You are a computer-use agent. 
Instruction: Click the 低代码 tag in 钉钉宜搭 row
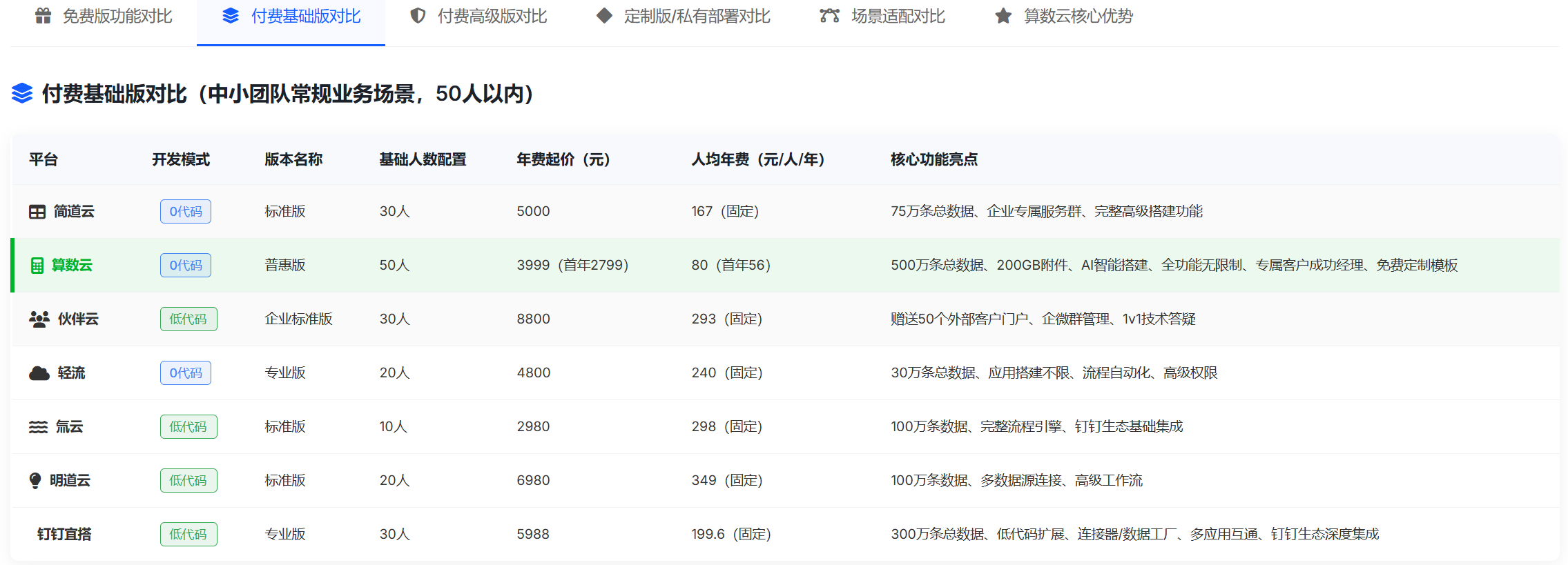(x=188, y=535)
